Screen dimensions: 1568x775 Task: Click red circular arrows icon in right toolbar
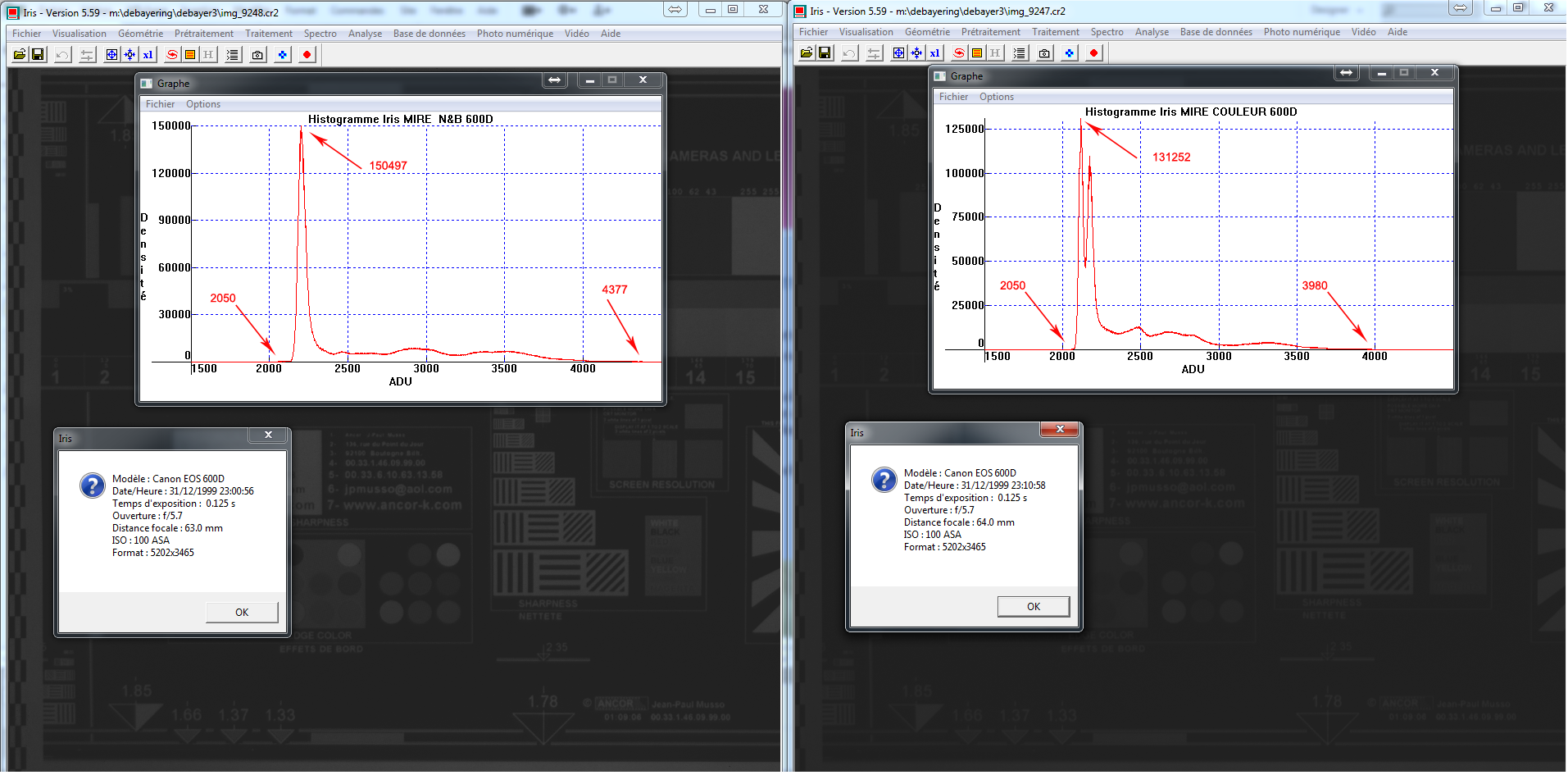click(x=959, y=53)
